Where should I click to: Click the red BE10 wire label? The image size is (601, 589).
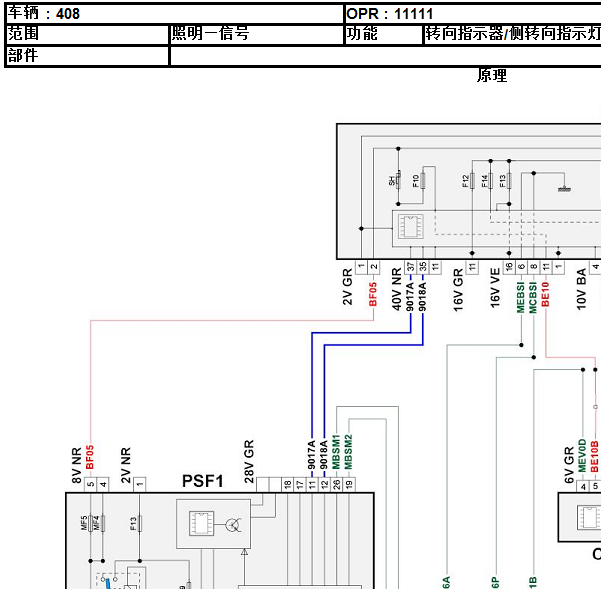point(545,294)
